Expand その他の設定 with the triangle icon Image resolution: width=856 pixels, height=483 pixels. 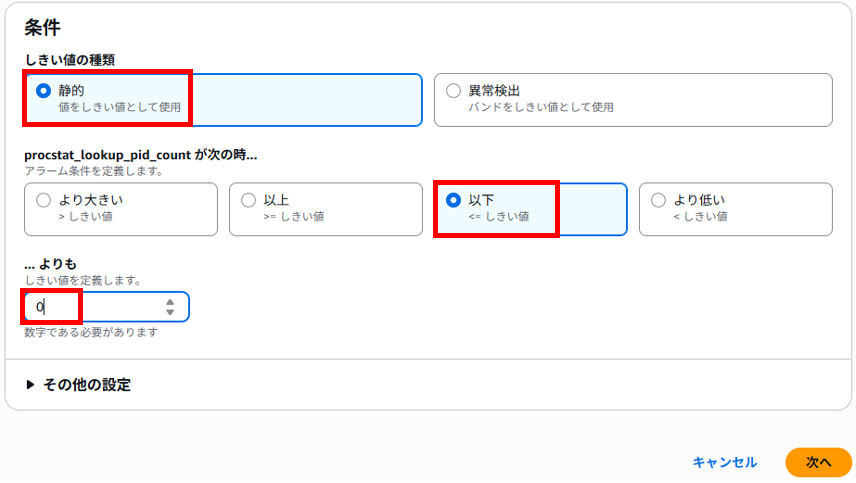coord(30,385)
